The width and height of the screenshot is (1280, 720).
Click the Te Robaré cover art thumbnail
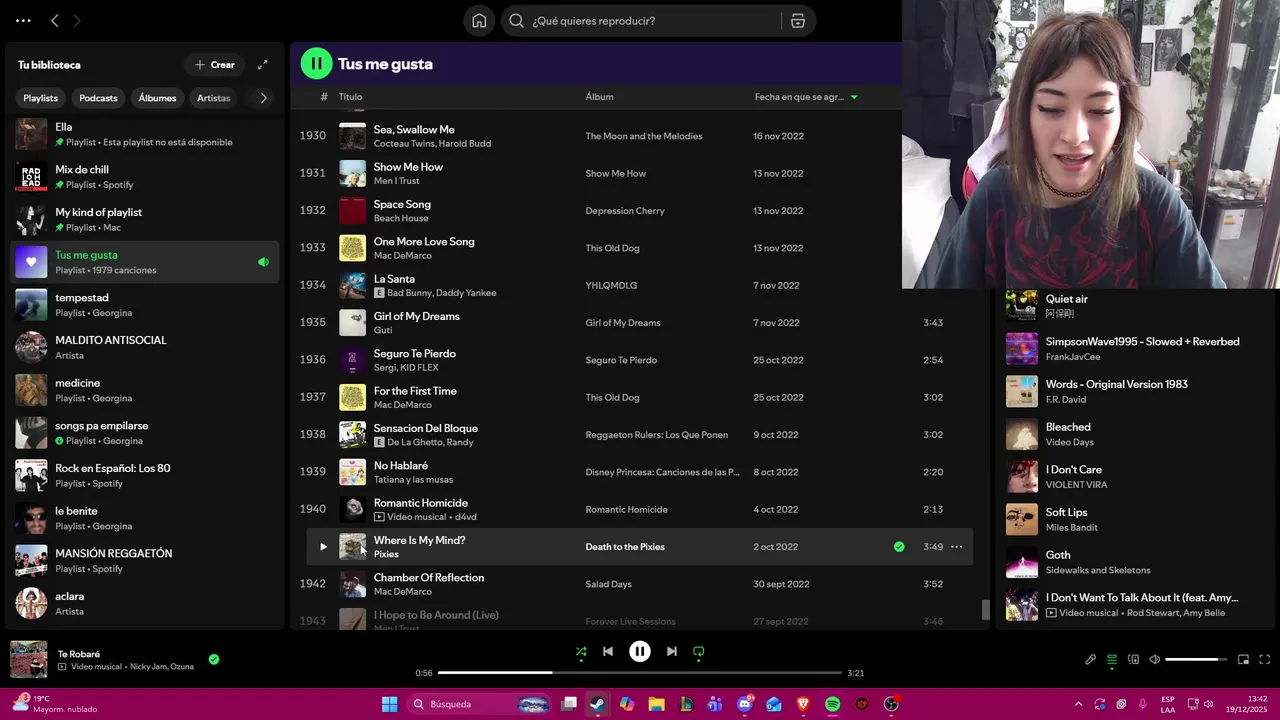tap(29, 659)
